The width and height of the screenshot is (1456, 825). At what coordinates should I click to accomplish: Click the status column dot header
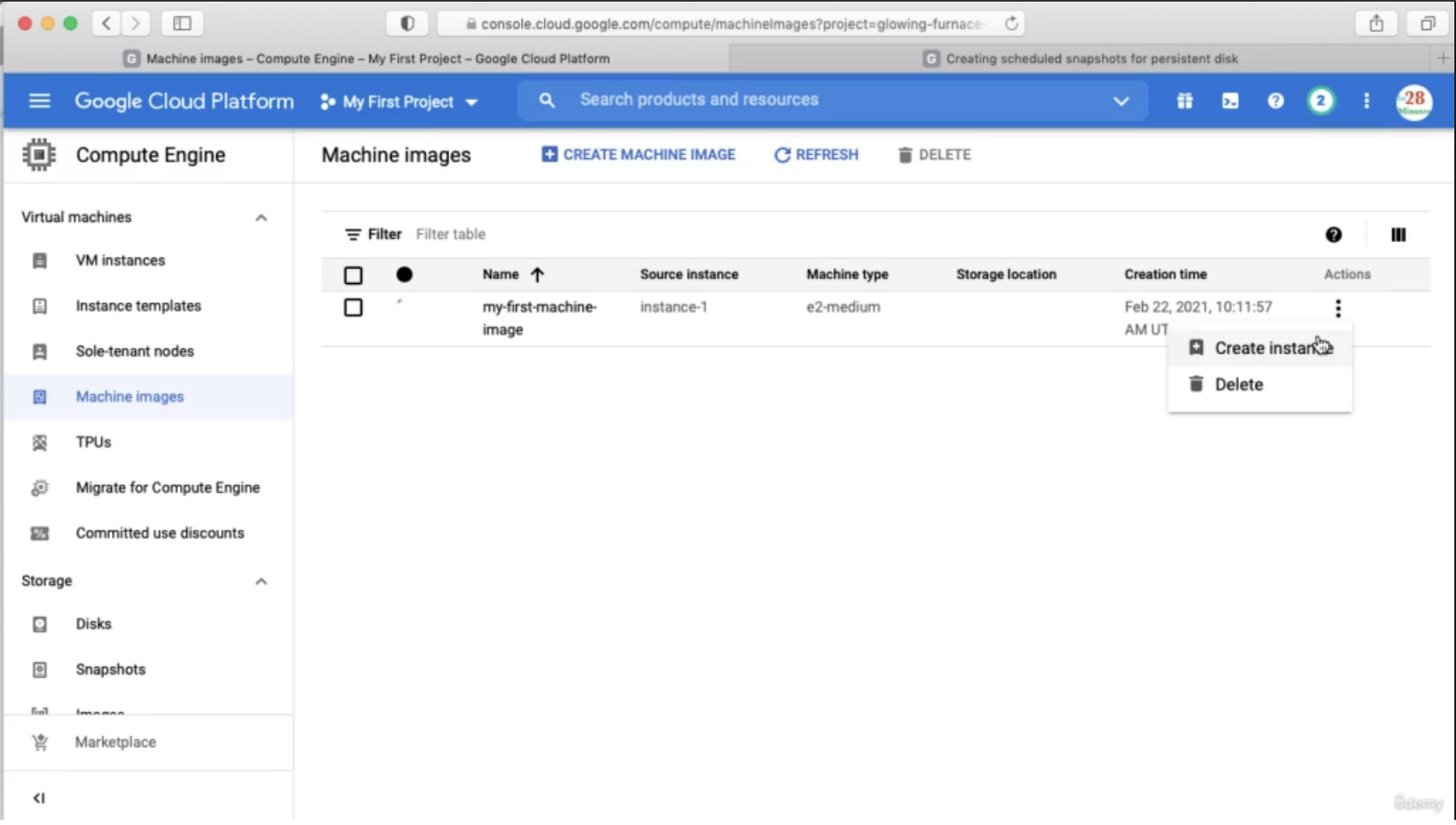[404, 275]
